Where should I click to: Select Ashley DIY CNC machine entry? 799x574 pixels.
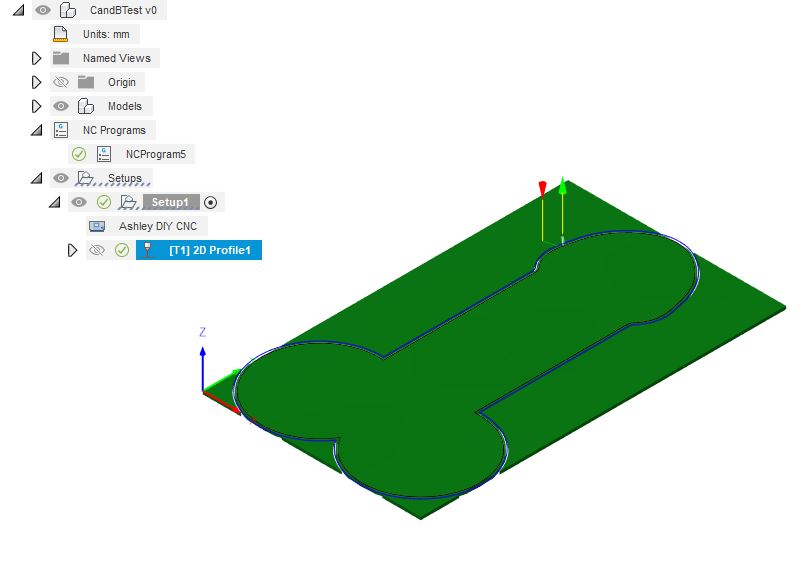(x=158, y=226)
